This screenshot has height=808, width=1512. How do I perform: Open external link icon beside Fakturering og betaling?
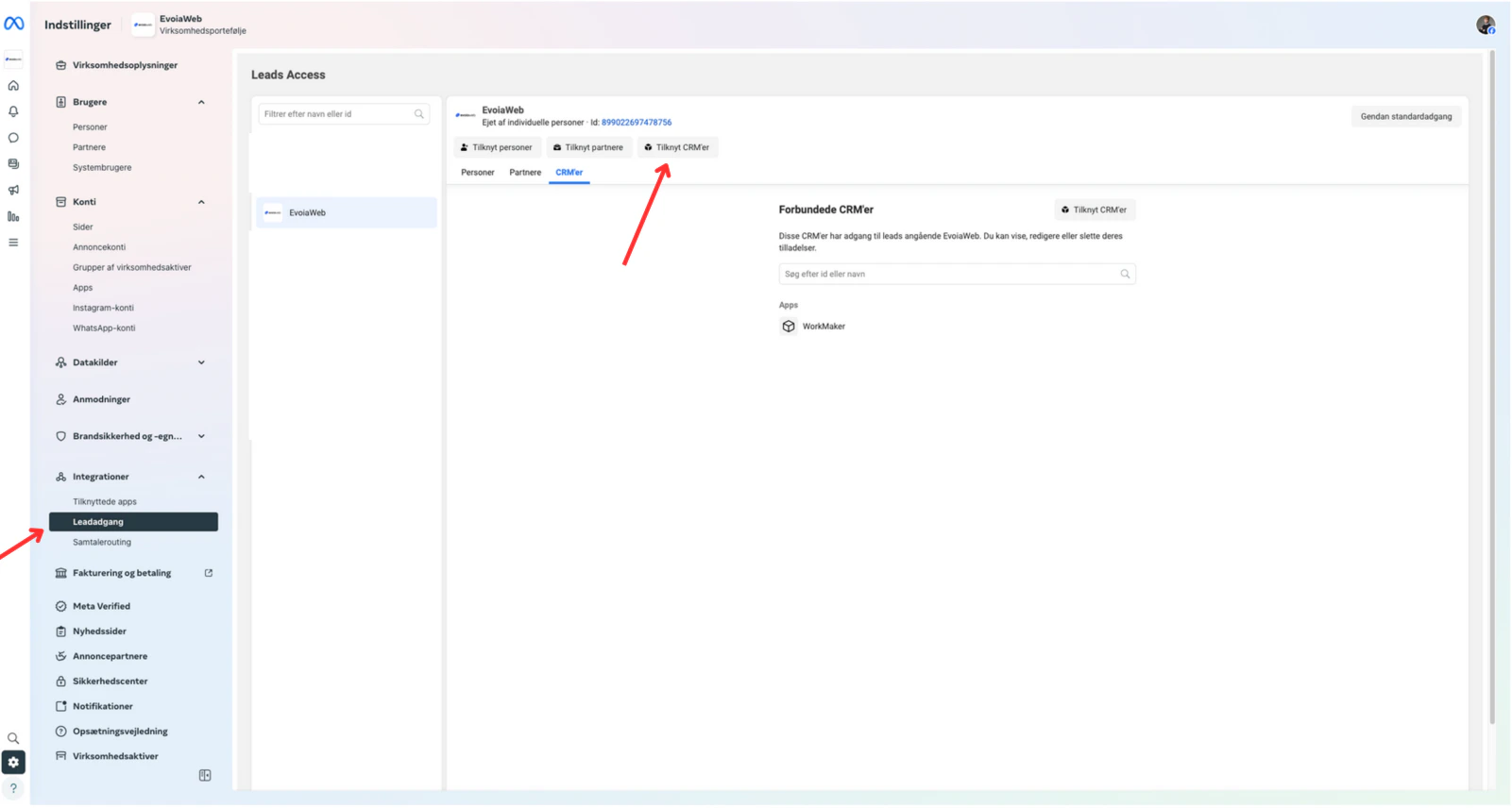pos(209,573)
